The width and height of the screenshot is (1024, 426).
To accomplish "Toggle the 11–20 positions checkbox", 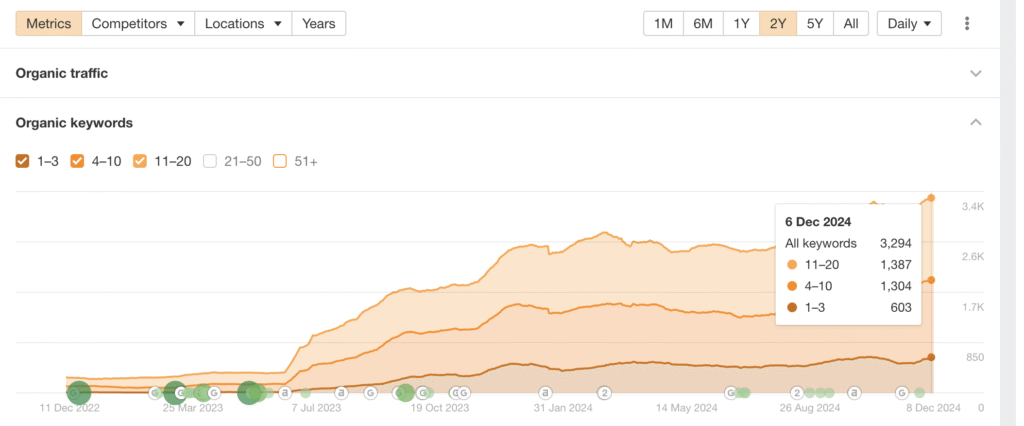I will point(140,161).
